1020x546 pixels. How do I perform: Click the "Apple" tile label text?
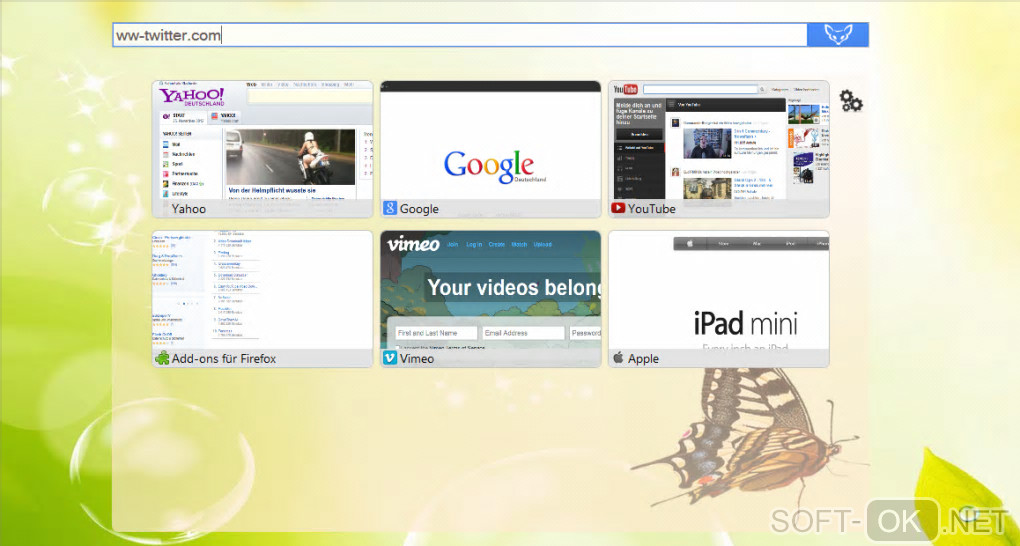point(643,359)
